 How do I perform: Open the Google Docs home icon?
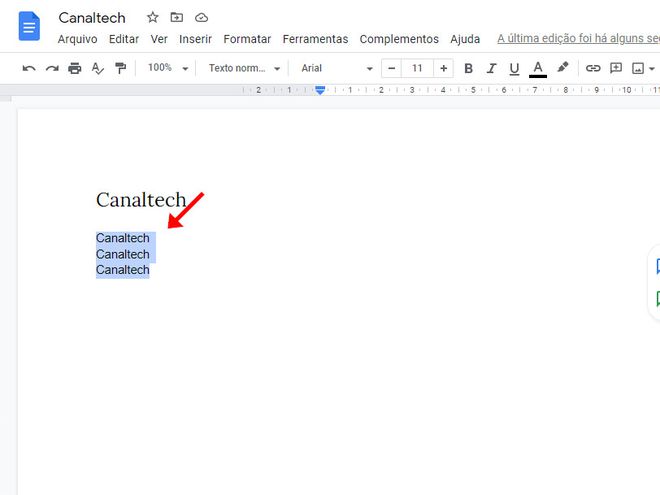click(29, 27)
